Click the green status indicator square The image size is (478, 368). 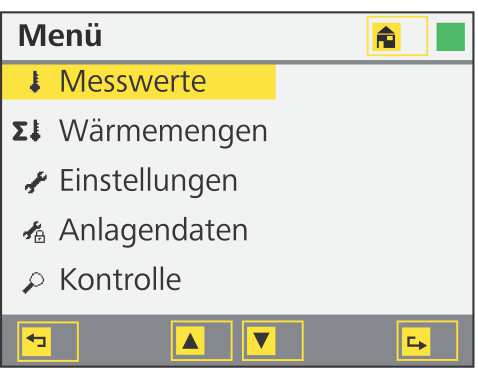pos(451,37)
